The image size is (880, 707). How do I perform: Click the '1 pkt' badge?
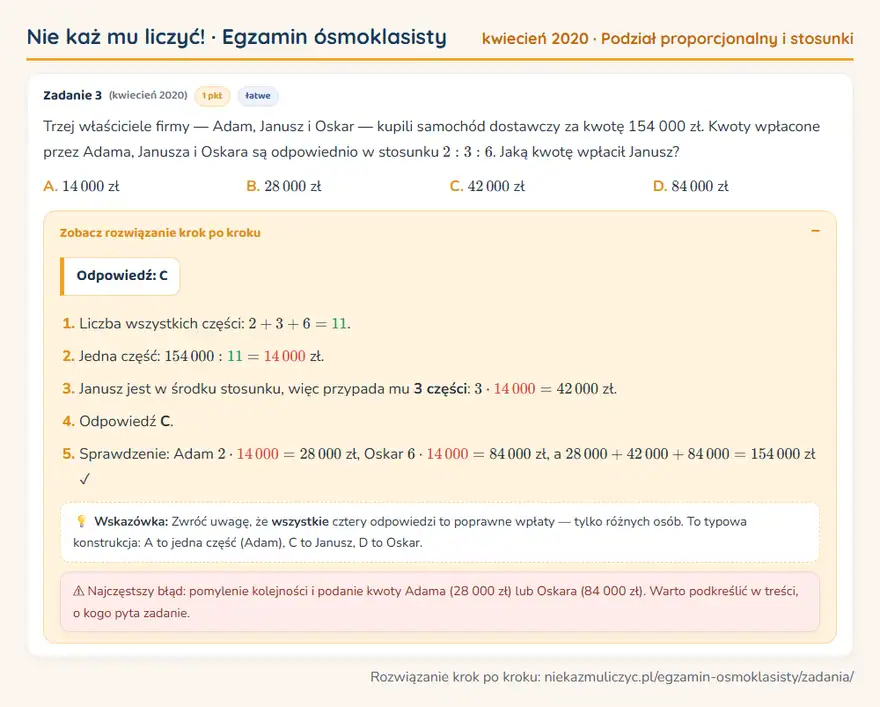pyautogui.click(x=212, y=96)
